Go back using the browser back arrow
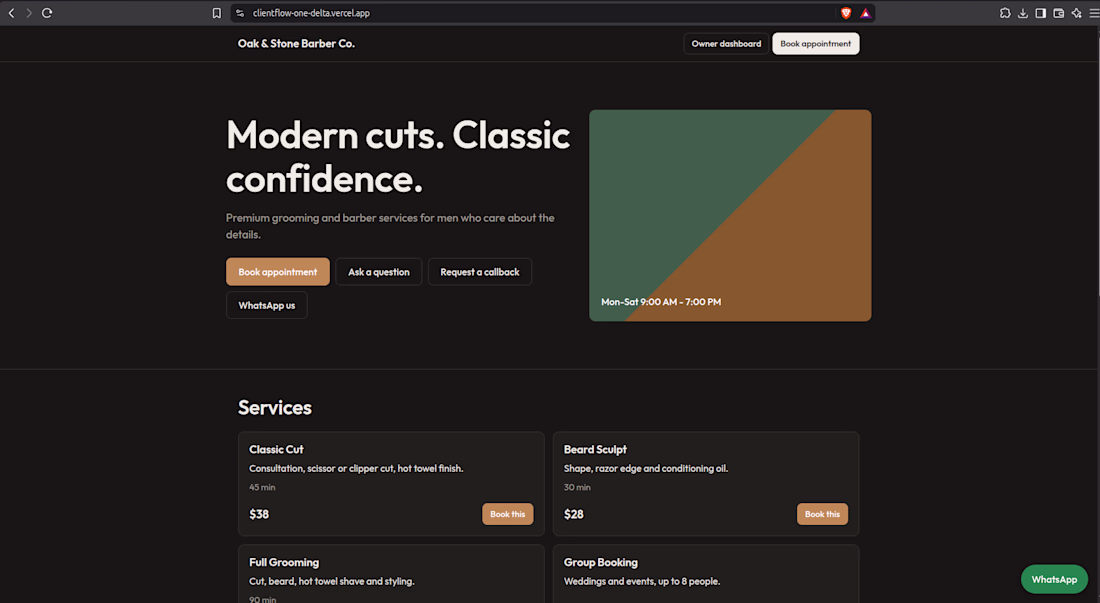1100x603 pixels. tap(11, 13)
